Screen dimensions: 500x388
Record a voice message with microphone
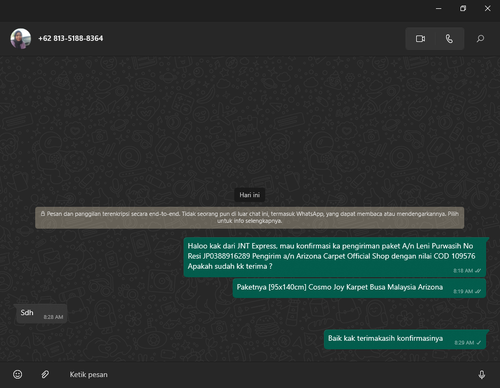click(482, 375)
